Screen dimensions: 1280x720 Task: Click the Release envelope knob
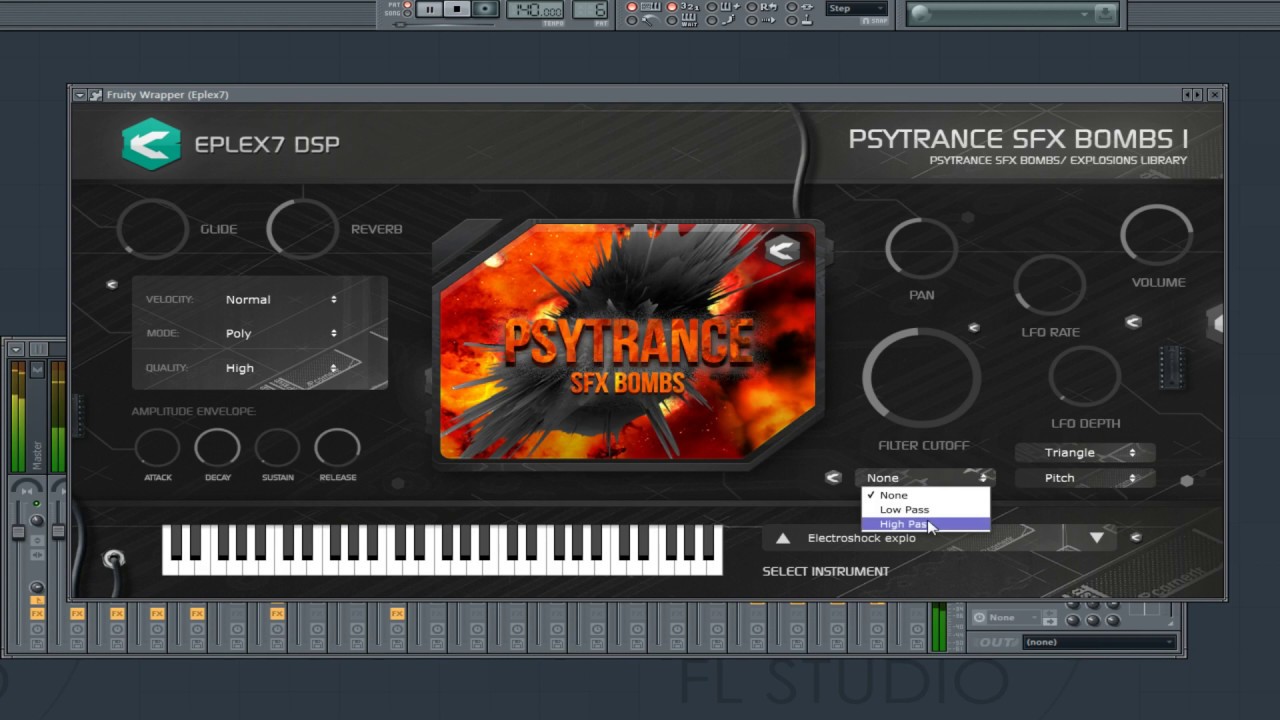pyautogui.click(x=337, y=448)
